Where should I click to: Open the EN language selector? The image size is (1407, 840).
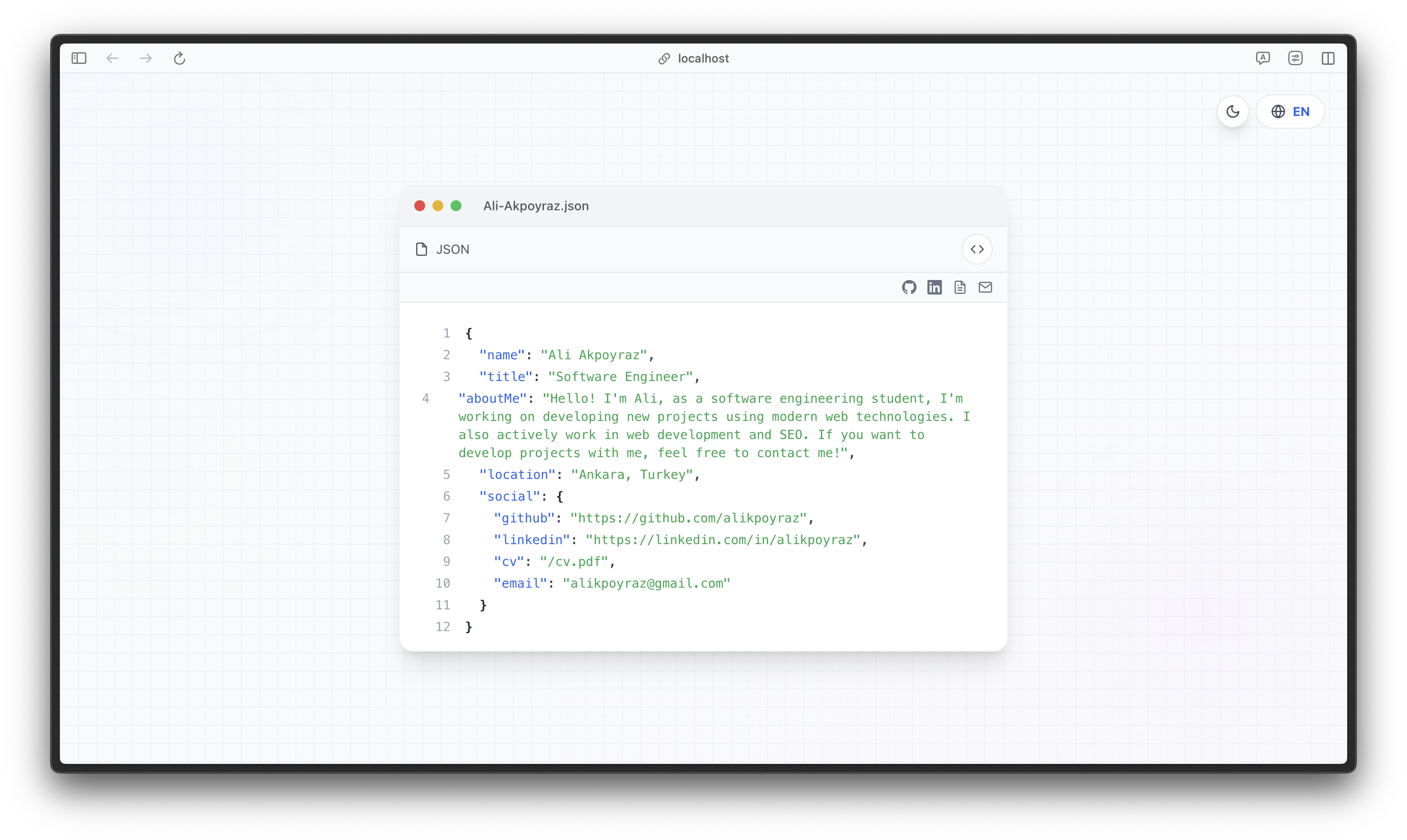[x=1301, y=111]
